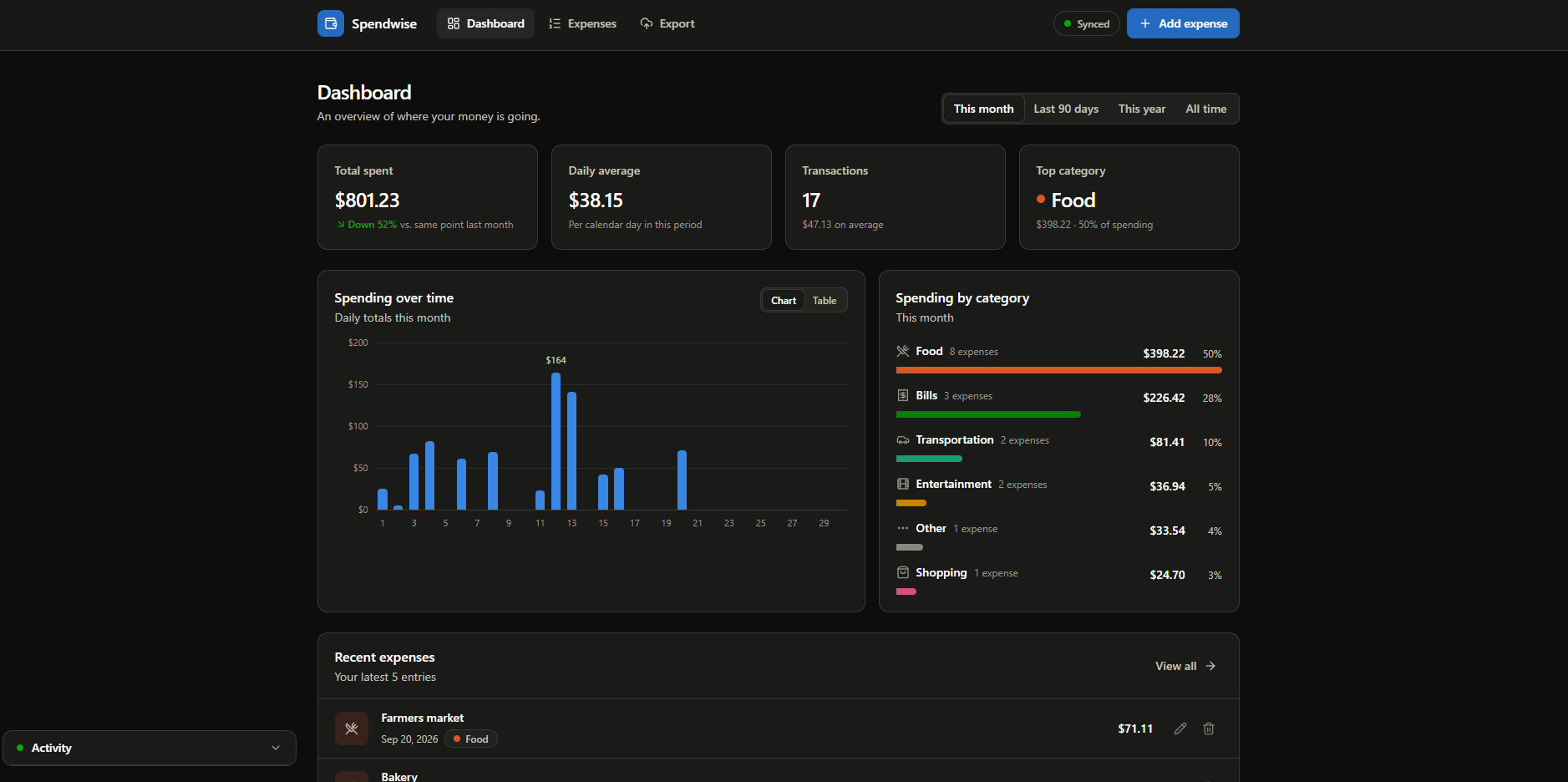Click the Spendwise wallet logo icon
Screen dimensions: 1568x782
point(331,23)
